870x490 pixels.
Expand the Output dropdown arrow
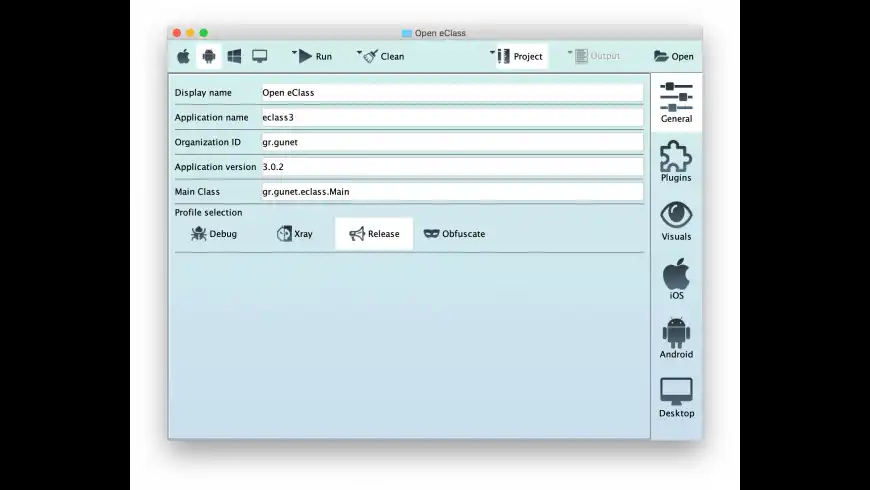click(x=570, y=52)
